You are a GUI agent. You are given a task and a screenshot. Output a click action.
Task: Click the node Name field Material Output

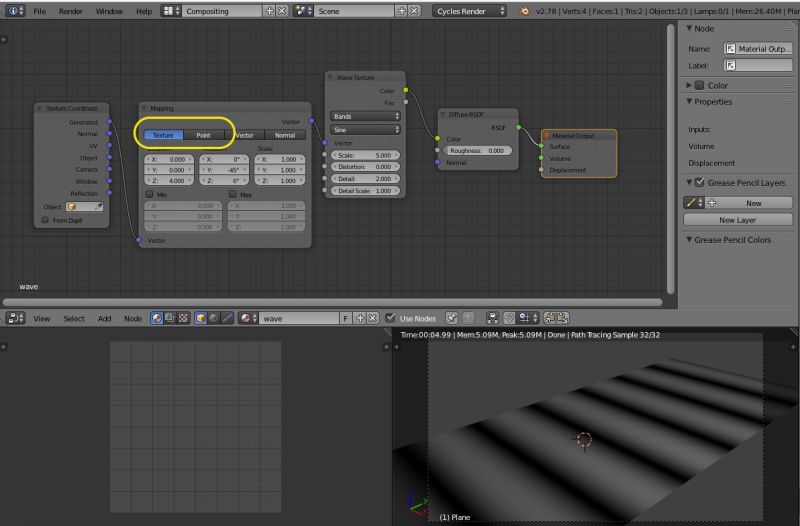click(x=758, y=48)
